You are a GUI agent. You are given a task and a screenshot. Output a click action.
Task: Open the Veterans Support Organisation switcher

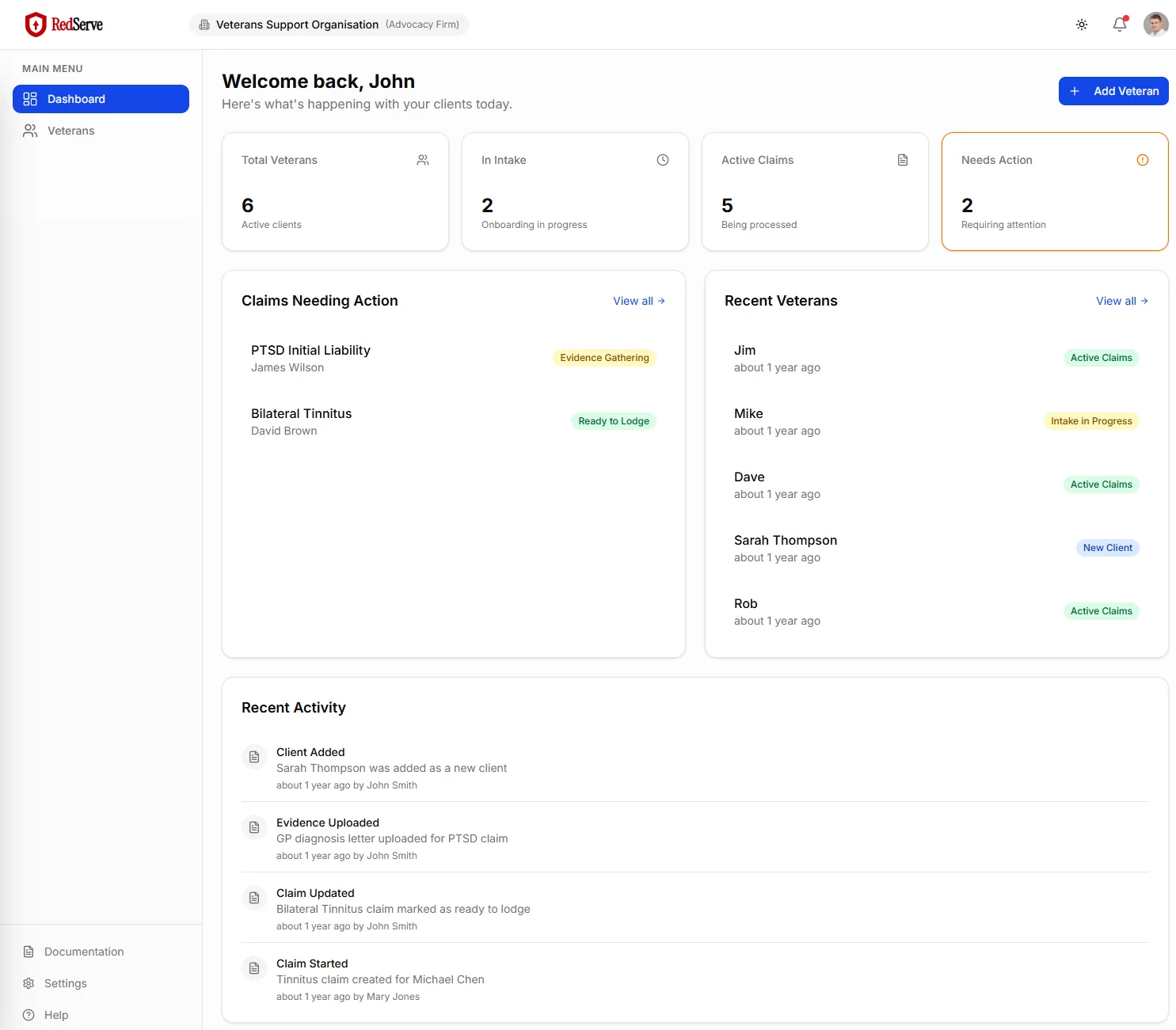pyautogui.click(x=329, y=25)
